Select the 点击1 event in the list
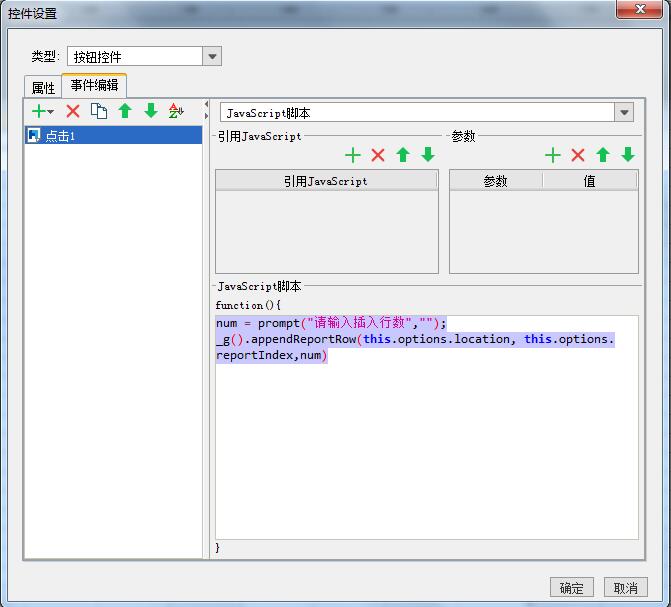Viewport: 671px width, 607px height. [113, 135]
